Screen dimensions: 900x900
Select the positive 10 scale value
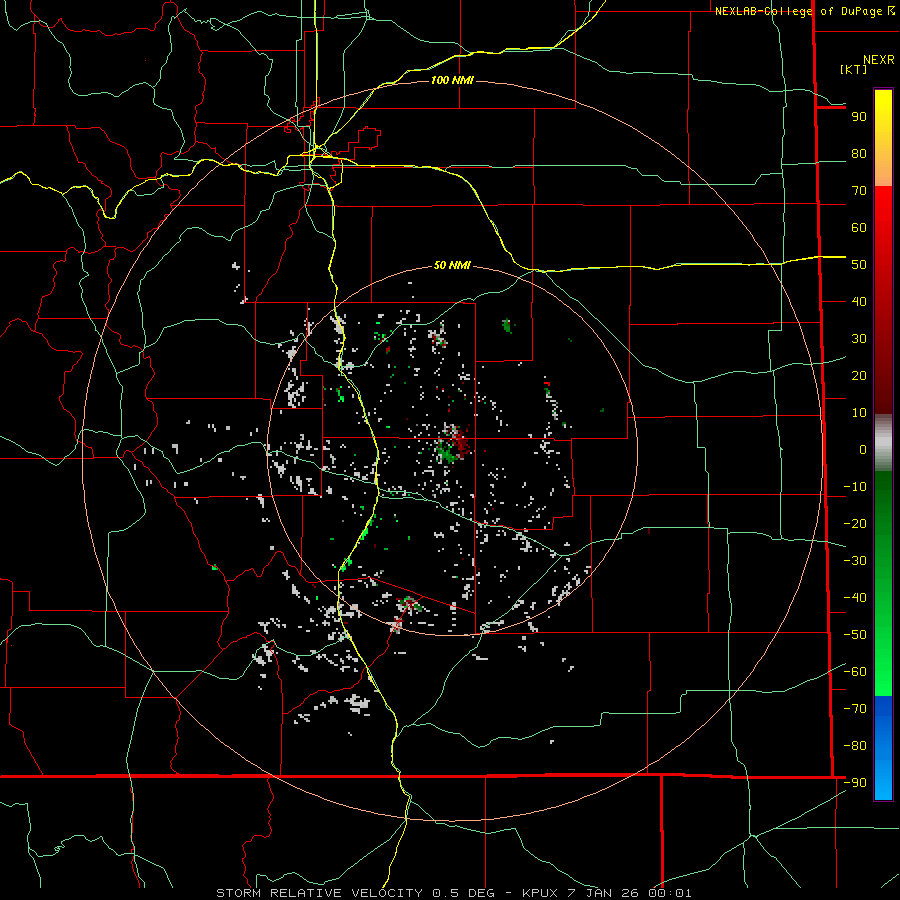pyautogui.click(x=859, y=413)
